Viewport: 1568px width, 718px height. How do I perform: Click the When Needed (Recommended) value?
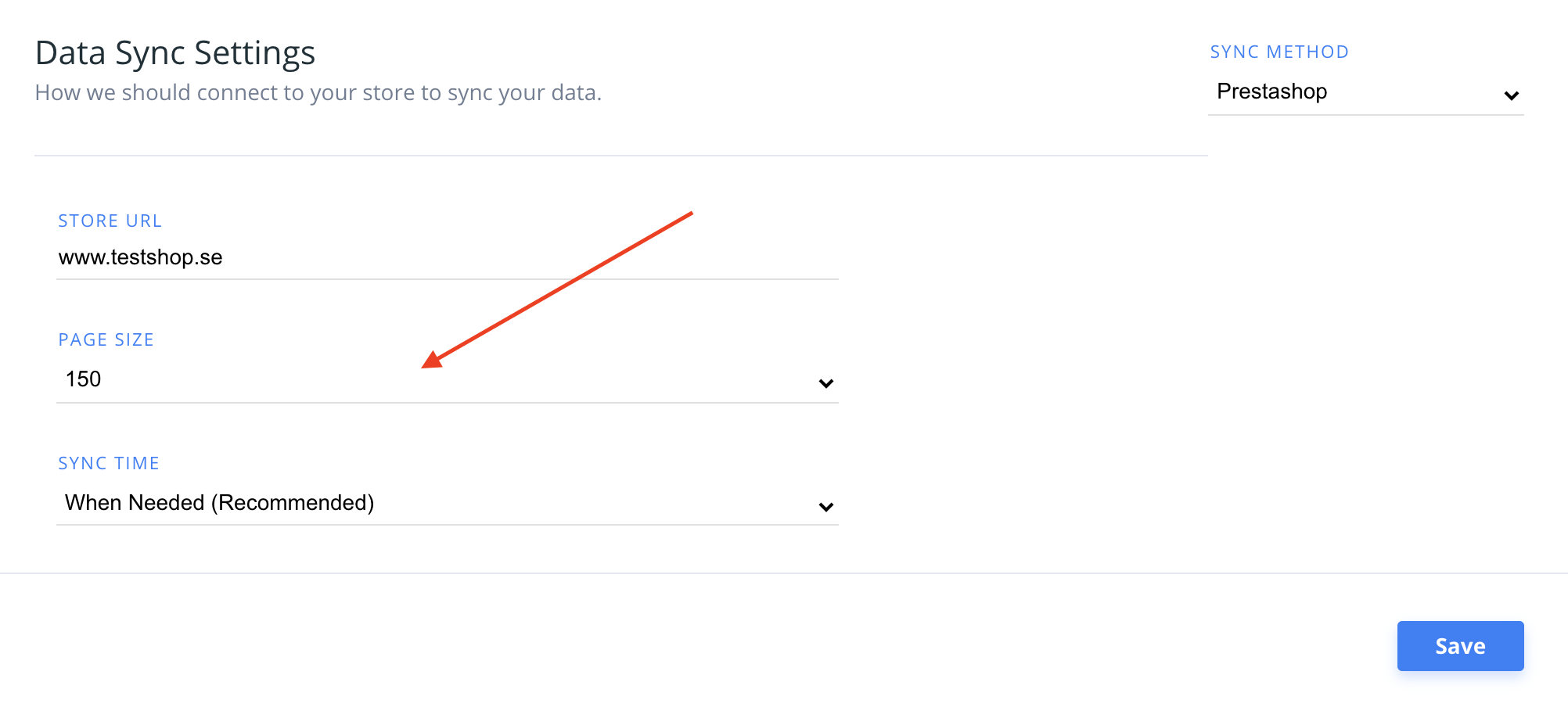[x=219, y=503]
